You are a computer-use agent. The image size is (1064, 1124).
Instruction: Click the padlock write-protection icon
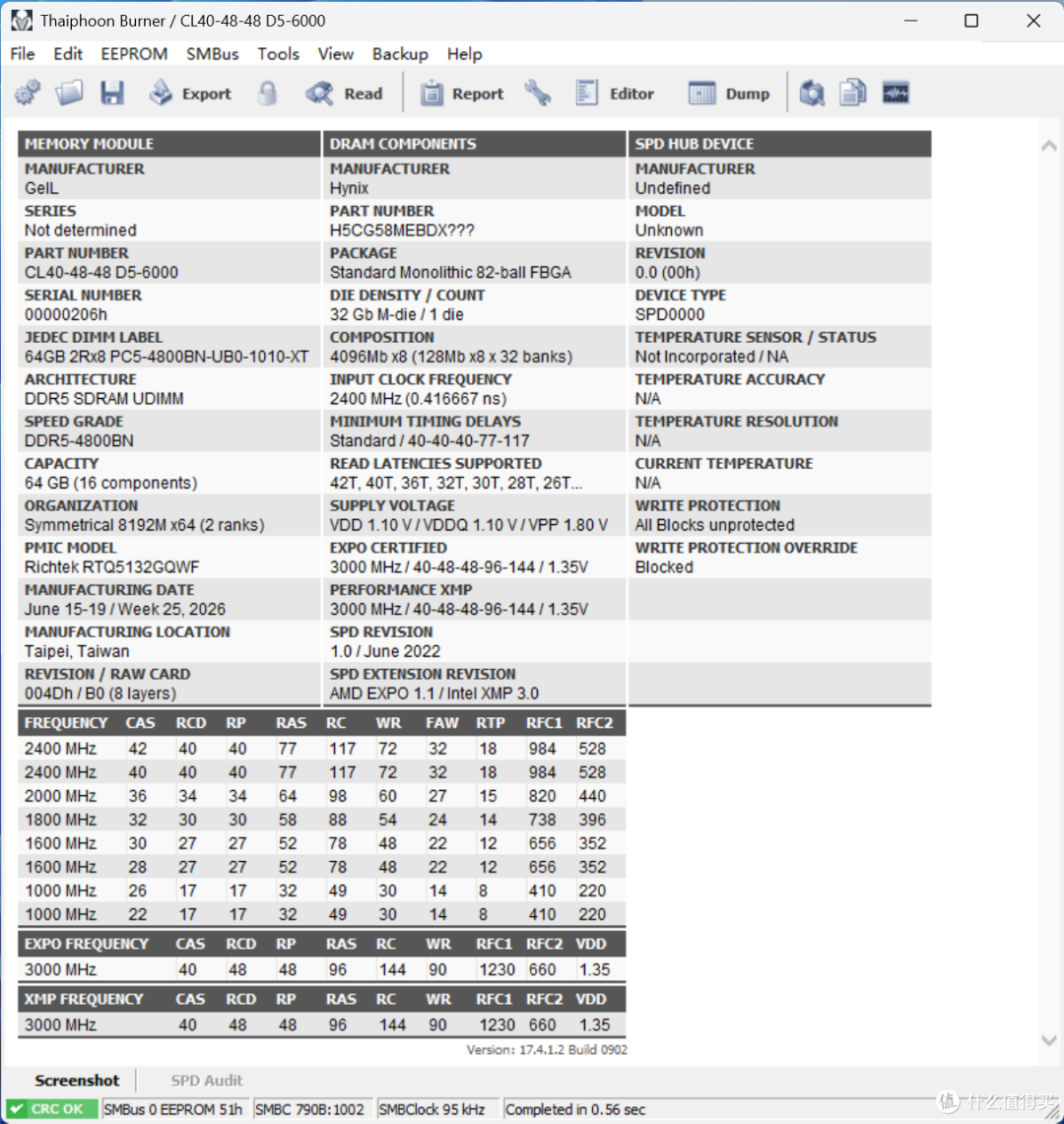267,94
